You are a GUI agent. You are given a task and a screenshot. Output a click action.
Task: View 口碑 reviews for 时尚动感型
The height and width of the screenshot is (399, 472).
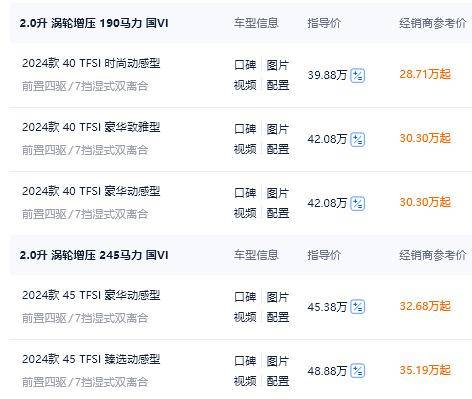245,65
